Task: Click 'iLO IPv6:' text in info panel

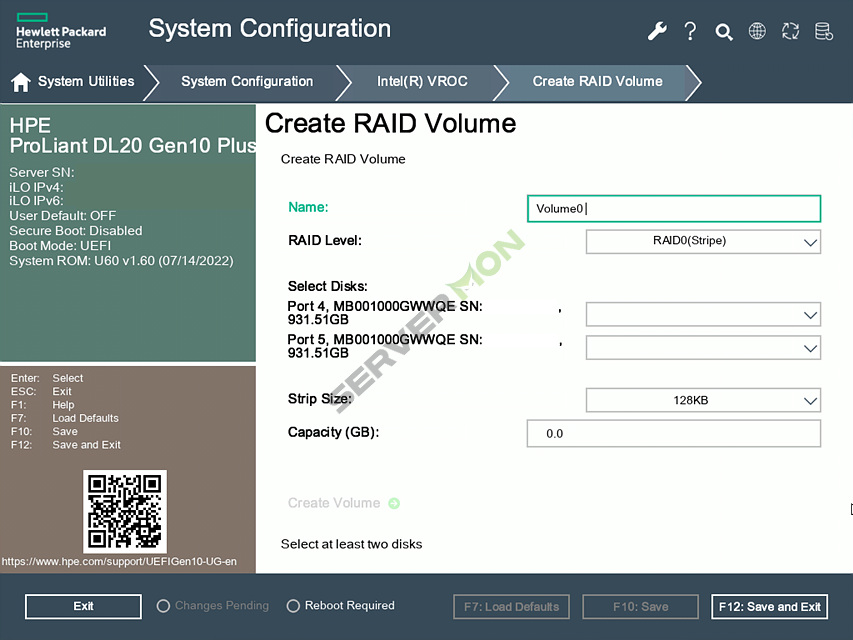Action: pos(36,201)
